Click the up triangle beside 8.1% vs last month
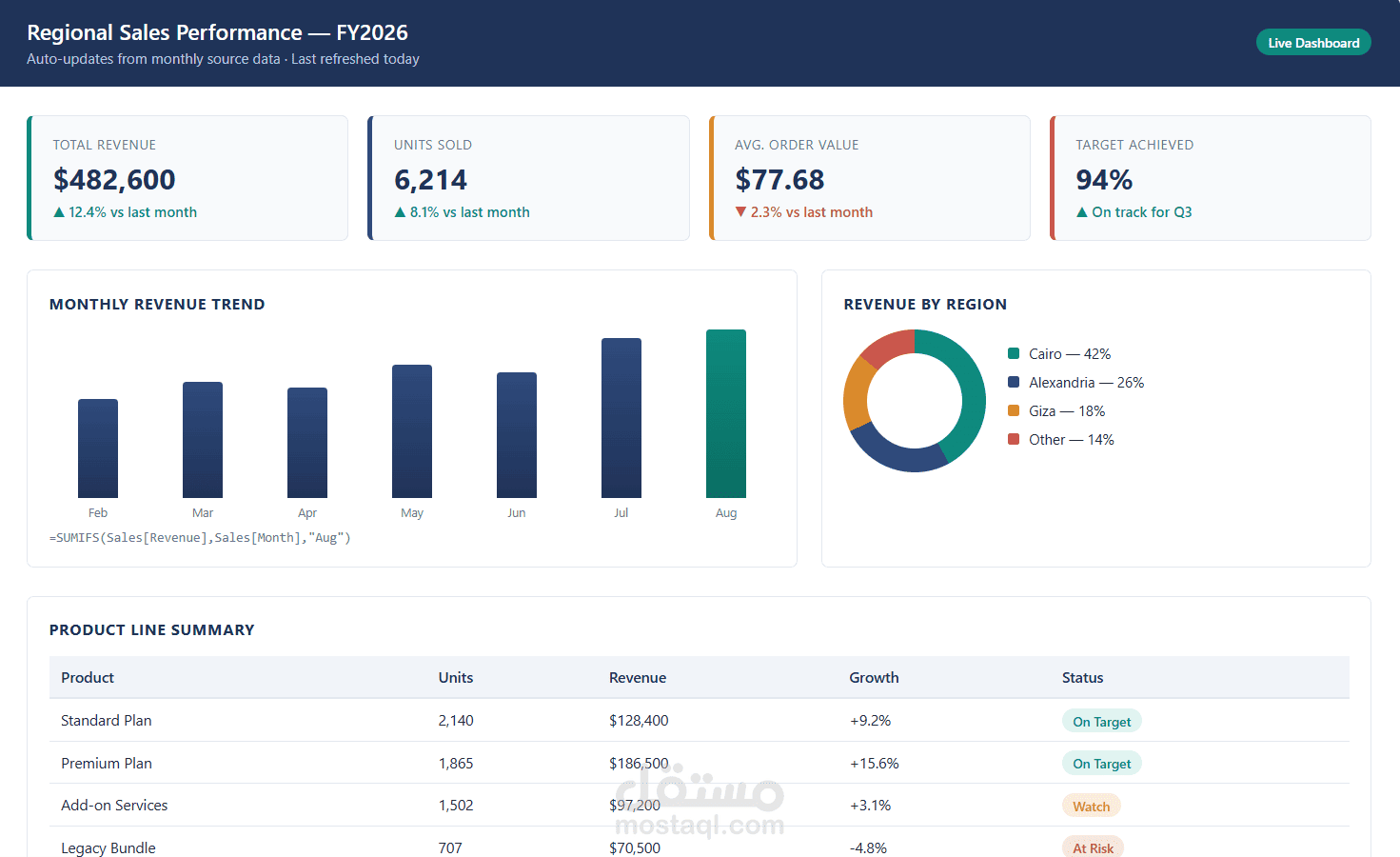This screenshot has height=857, width=1400. tap(400, 212)
